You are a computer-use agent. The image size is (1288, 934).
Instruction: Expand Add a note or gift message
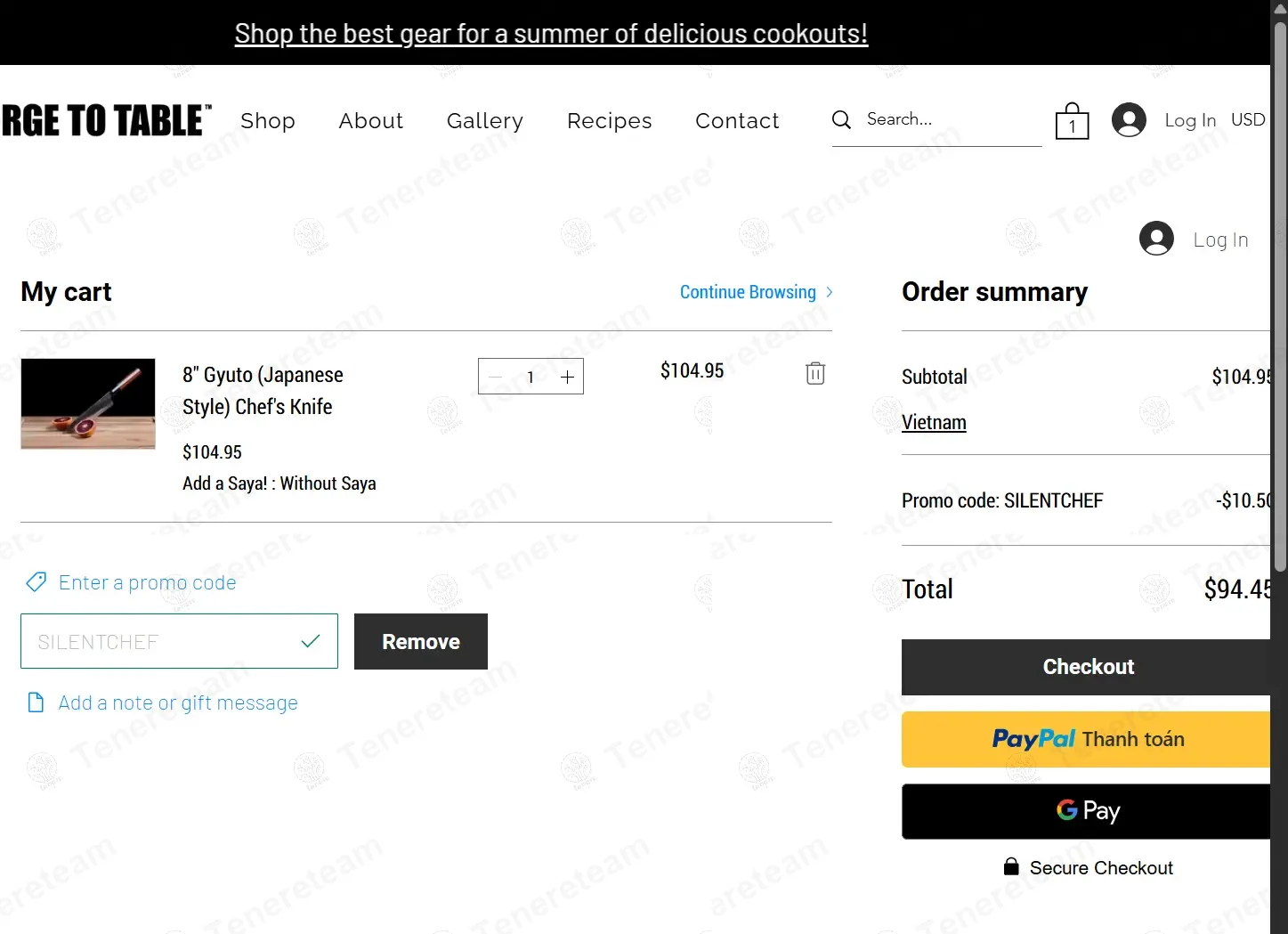pos(178,703)
